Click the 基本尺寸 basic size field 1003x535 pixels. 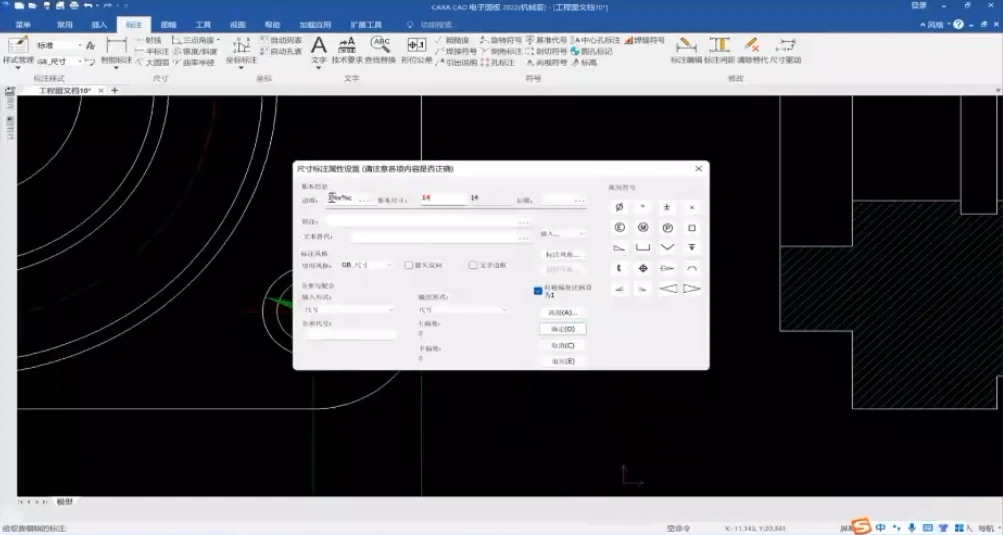[x=443, y=199]
